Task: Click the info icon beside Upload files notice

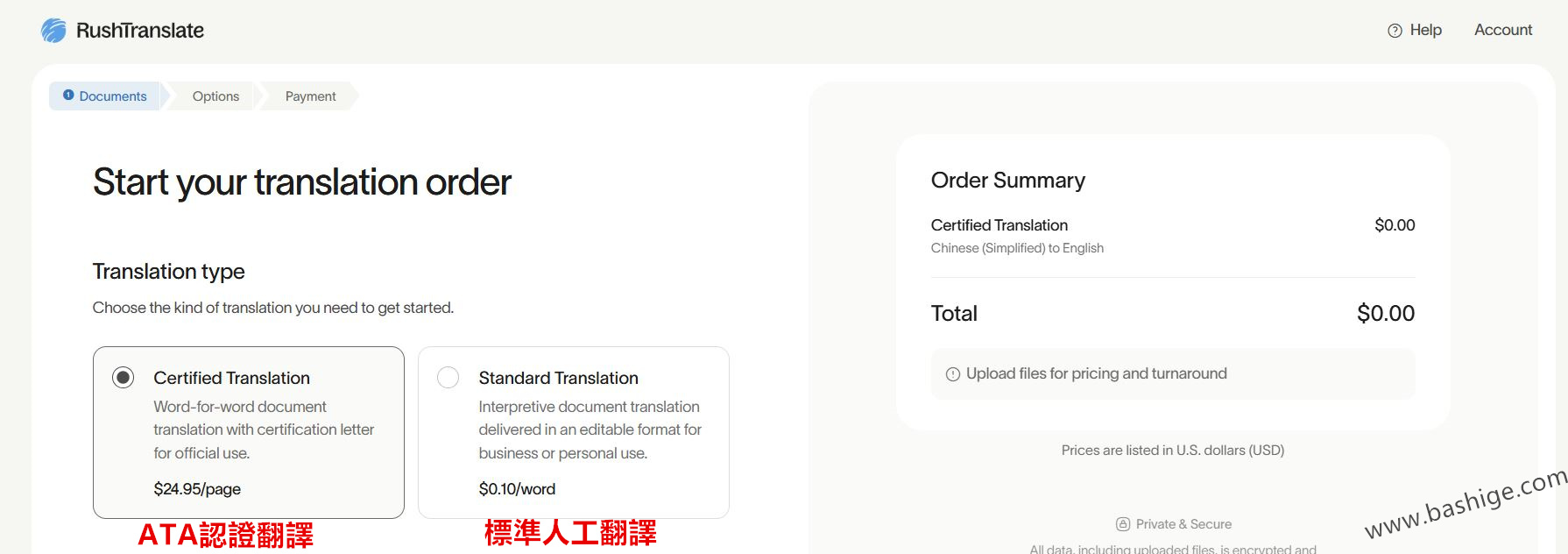Action: click(953, 374)
